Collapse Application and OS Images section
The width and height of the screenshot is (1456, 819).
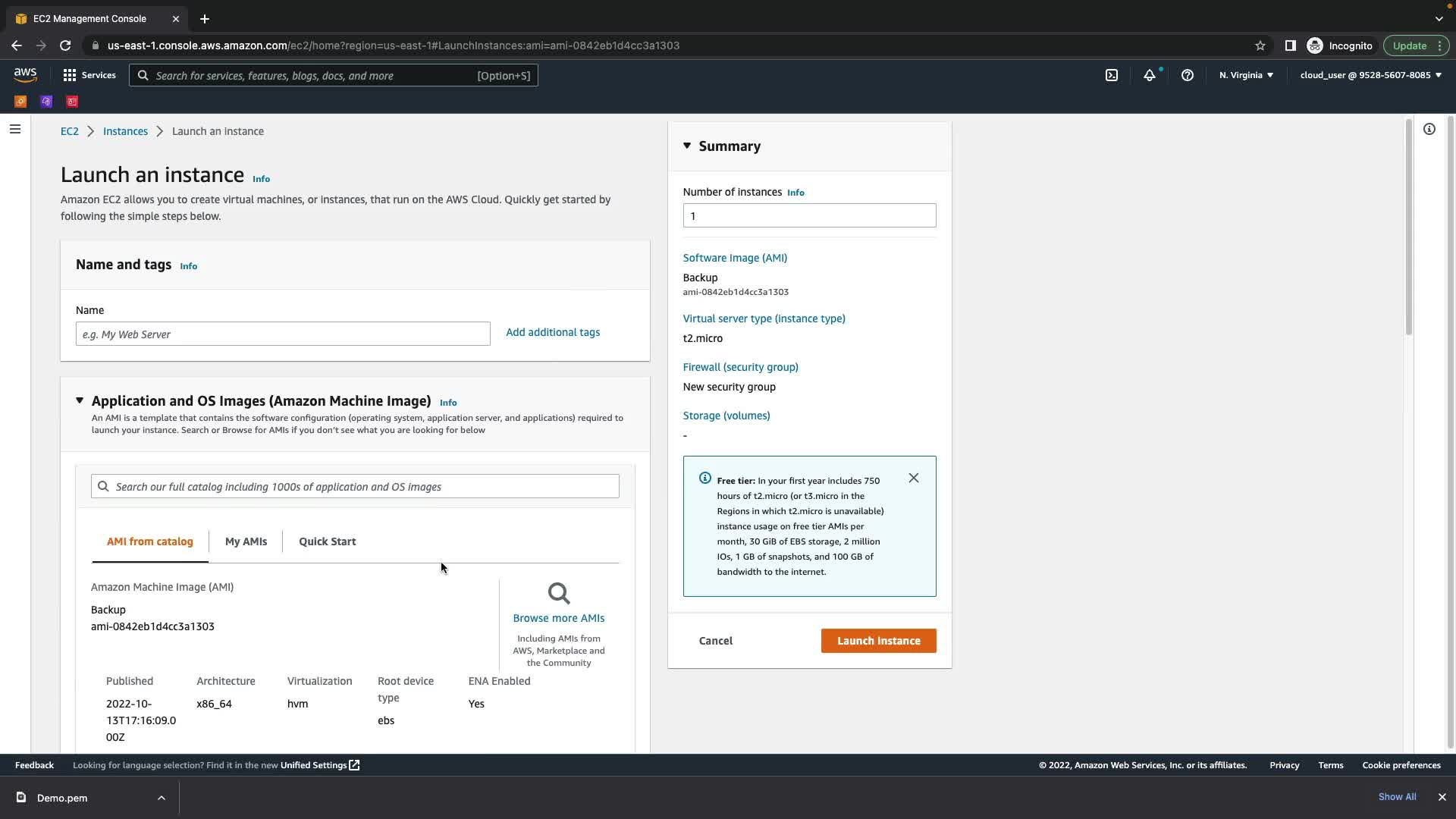(80, 400)
